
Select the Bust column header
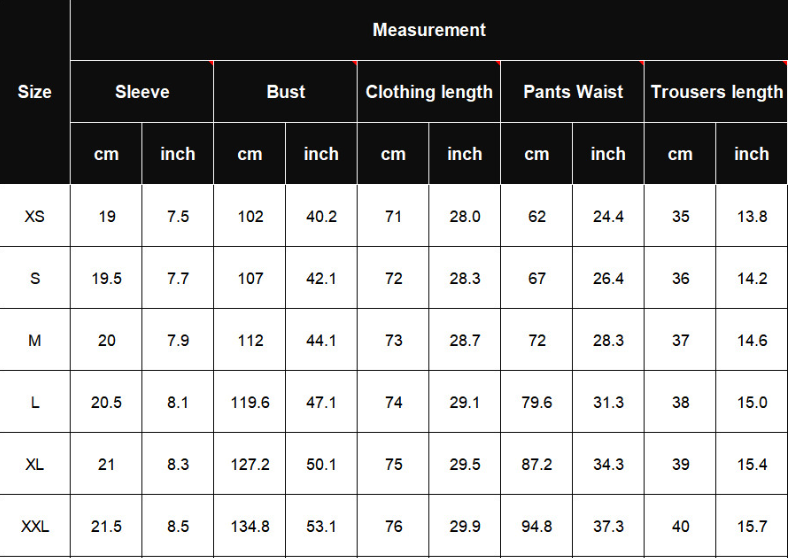[285, 91]
